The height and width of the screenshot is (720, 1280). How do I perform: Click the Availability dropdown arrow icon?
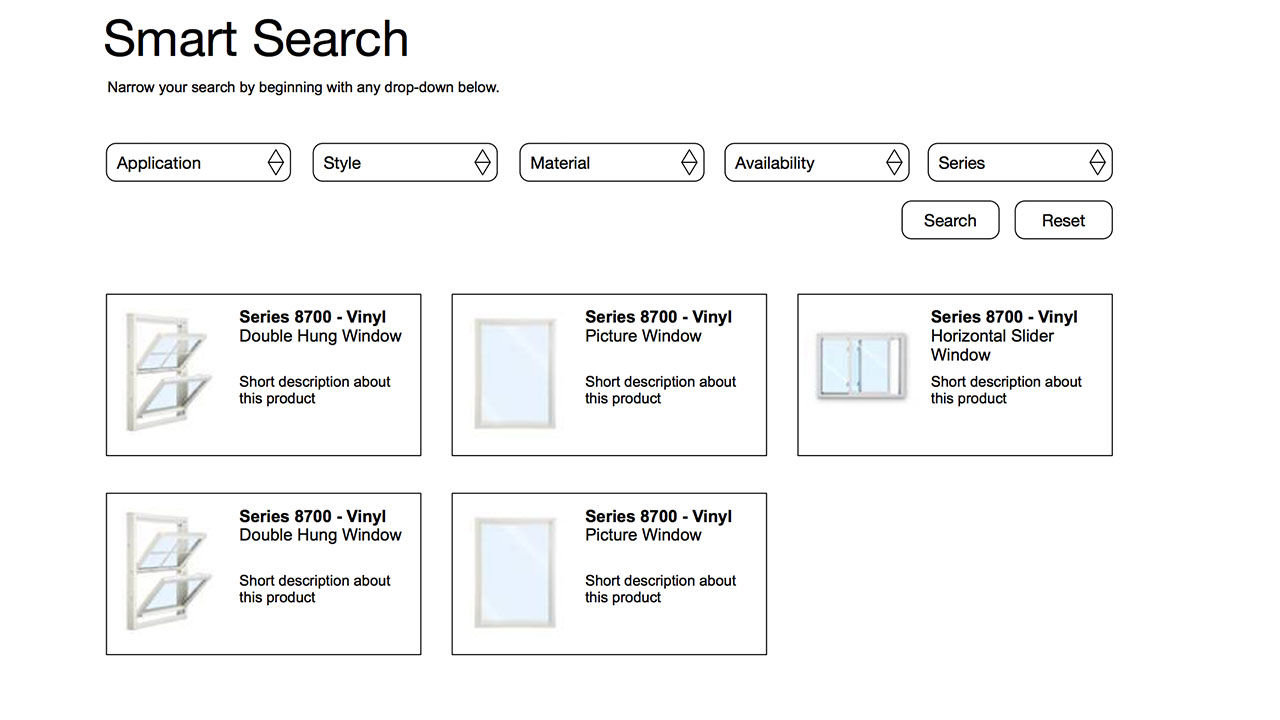click(894, 163)
